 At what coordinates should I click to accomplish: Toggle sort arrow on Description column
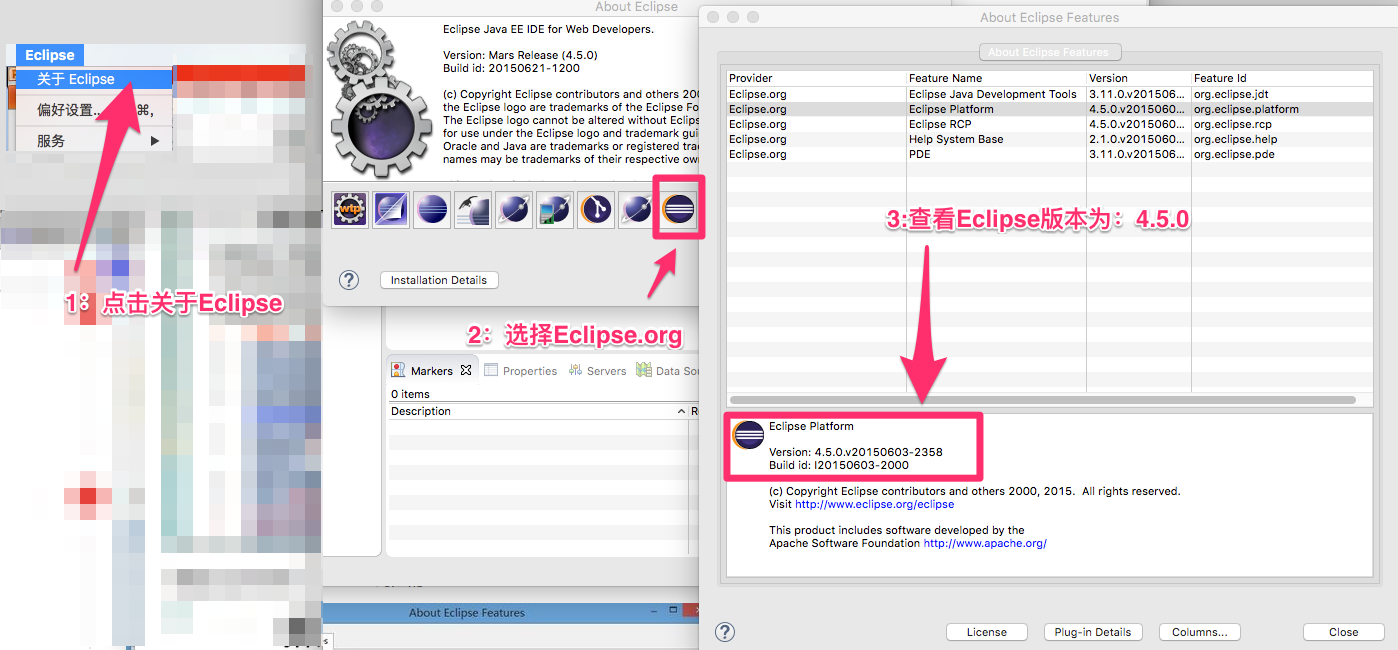[x=681, y=412]
